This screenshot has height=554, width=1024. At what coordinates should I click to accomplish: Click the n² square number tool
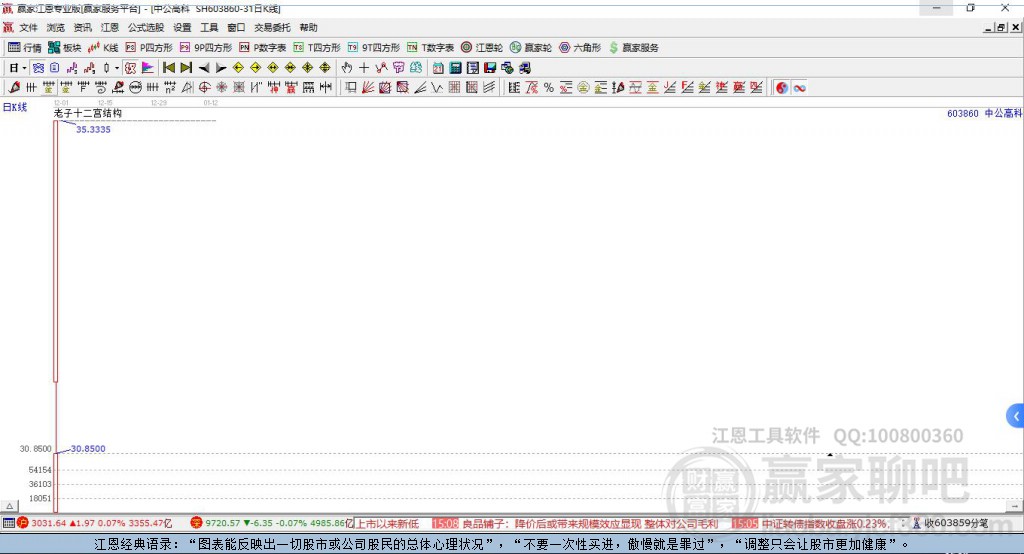(x=170, y=88)
